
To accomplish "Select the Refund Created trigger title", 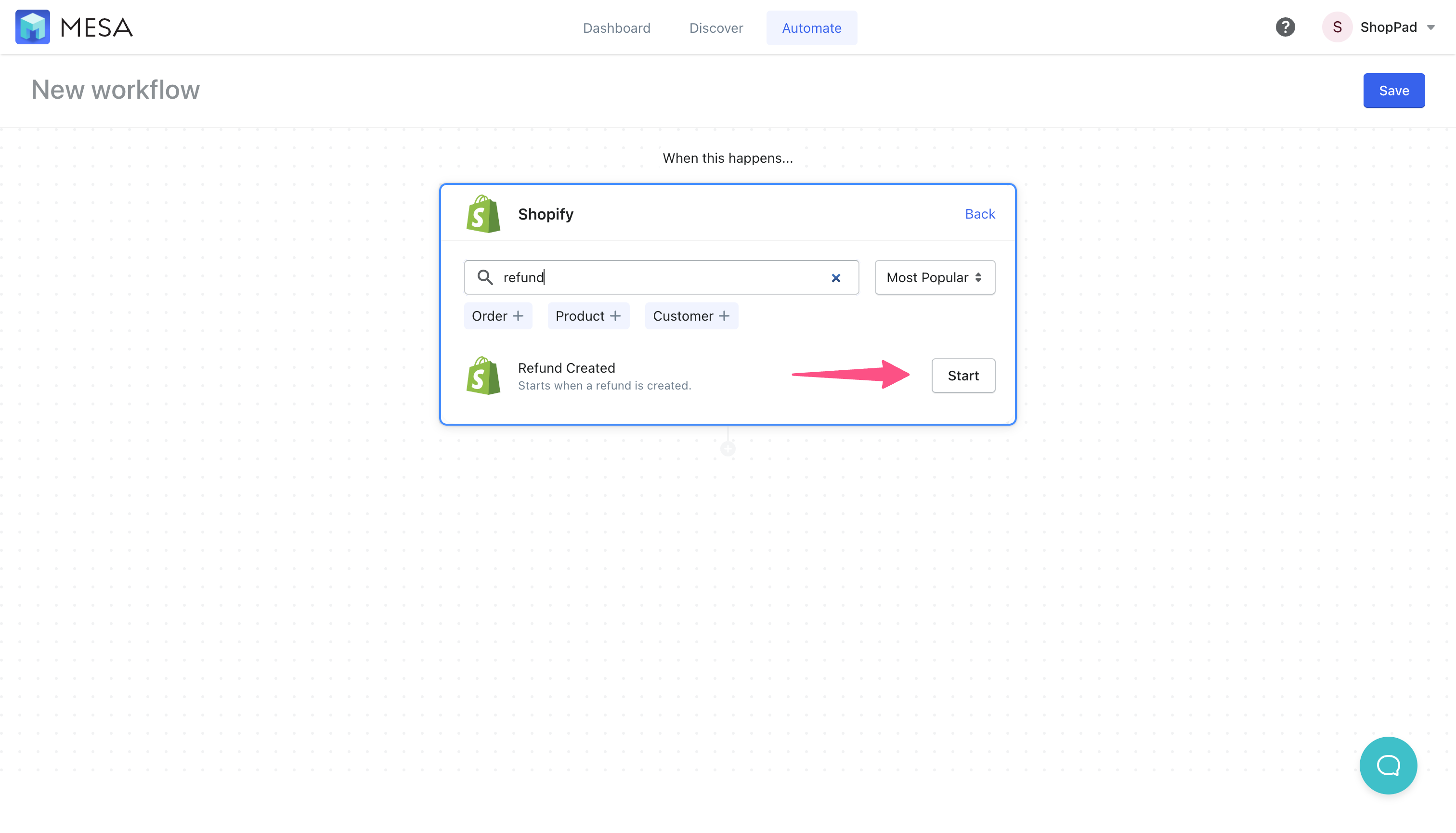I will (x=566, y=368).
